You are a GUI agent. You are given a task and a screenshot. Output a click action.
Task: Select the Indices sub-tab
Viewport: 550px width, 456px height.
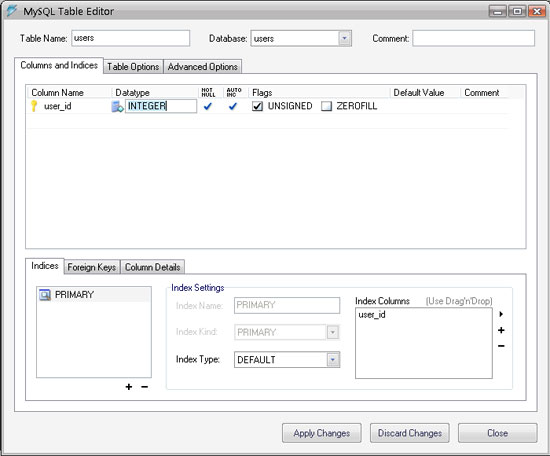(45, 266)
